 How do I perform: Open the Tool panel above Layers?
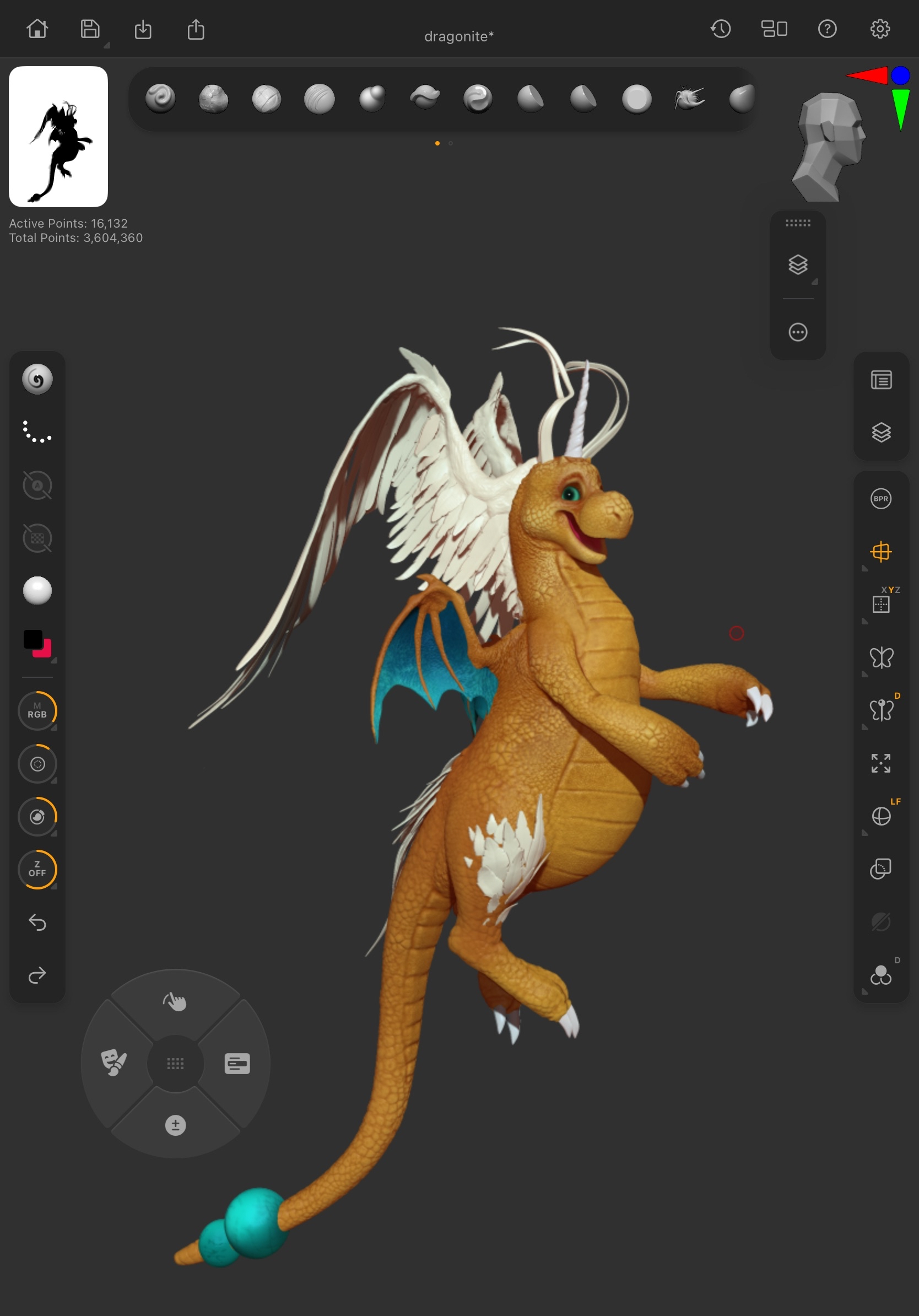pos(880,380)
